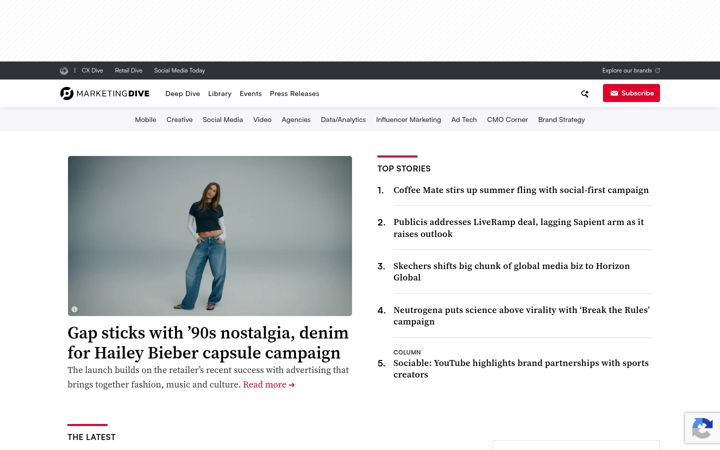The image size is (720, 450).
Task: Open Press Releases in main navigation
Action: coord(294,94)
